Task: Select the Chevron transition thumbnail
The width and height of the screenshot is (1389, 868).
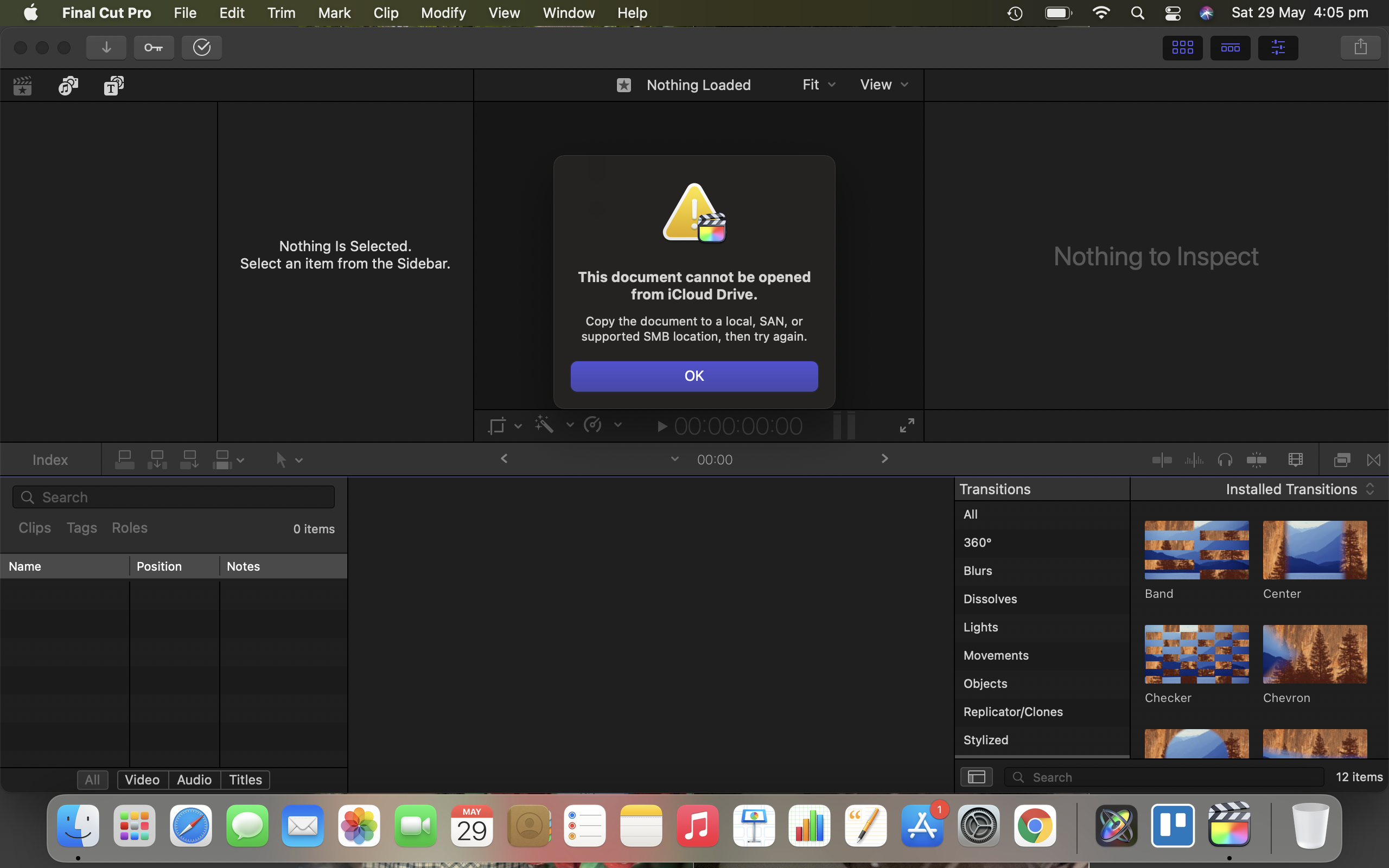Action: point(1314,654)
